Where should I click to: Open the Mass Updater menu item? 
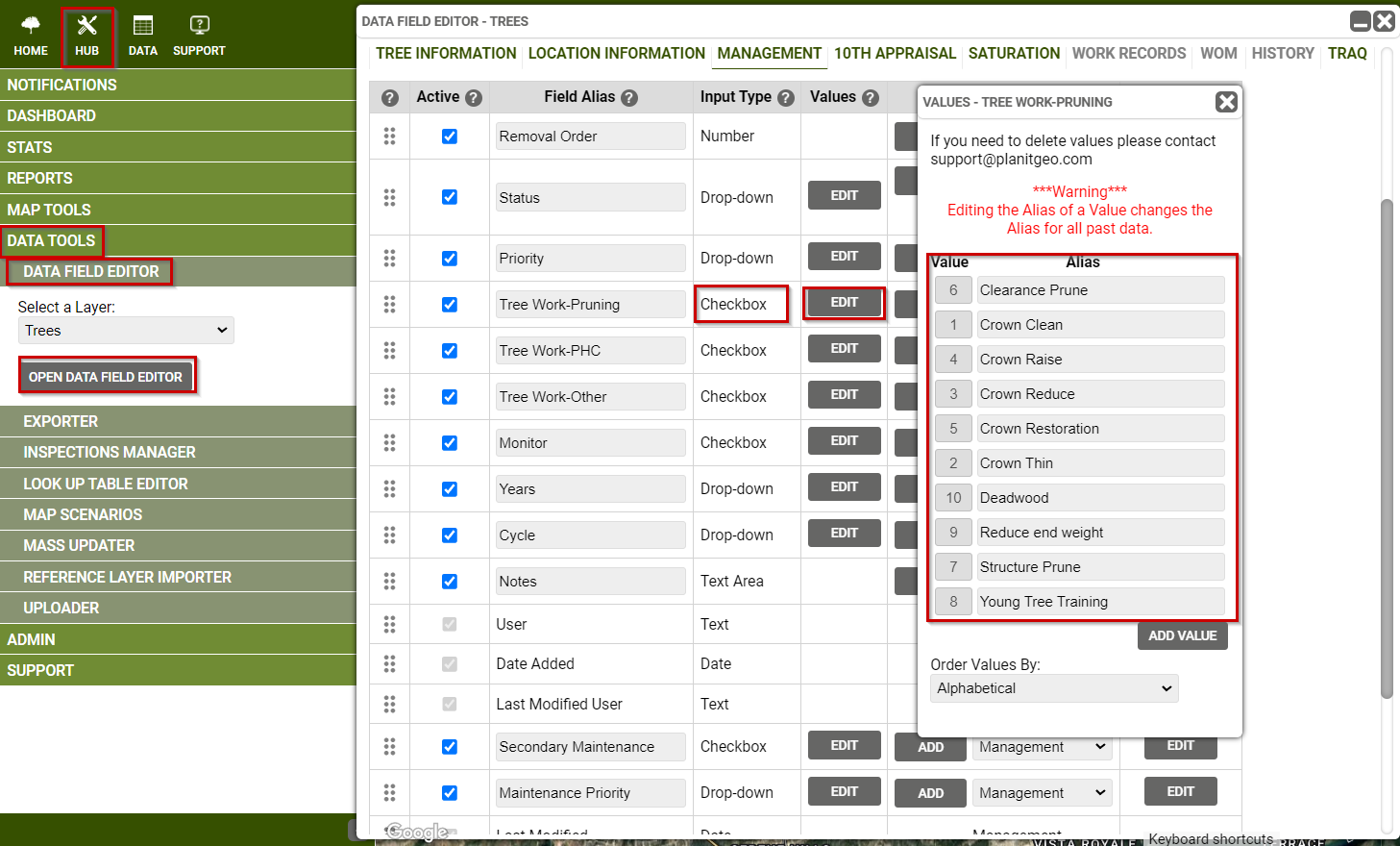(x=79, y=546)
